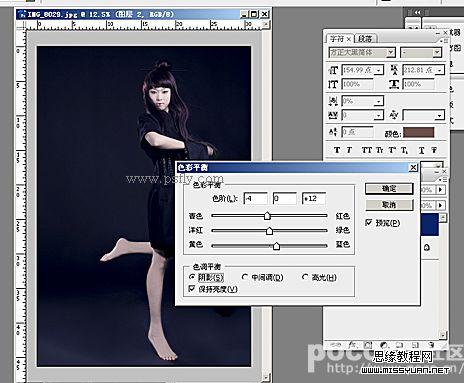
Task: Select the 高光(H) highlights radio button
Action: [305, 277]
